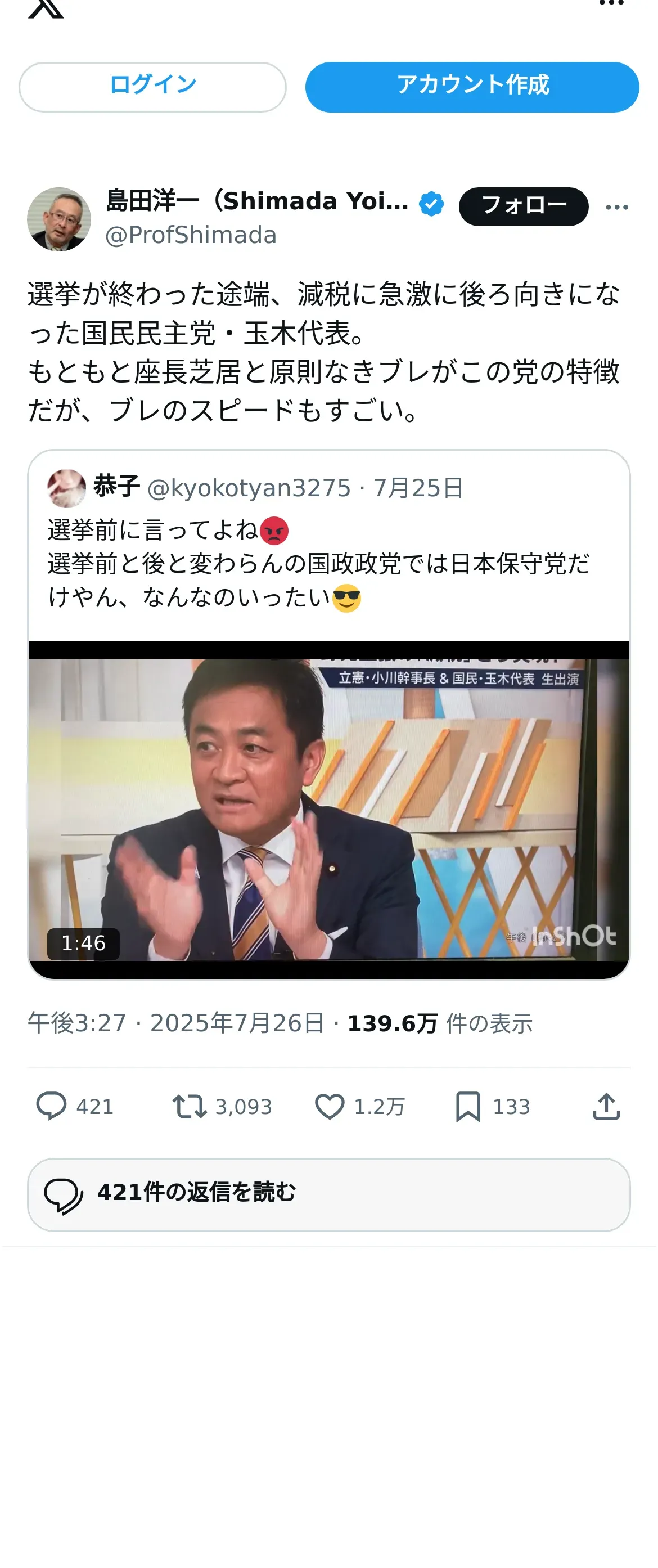Open 421件の返信を読む replies button
The height and width of the screenshot is (1568, 658).
click(x=328, y=1194)
